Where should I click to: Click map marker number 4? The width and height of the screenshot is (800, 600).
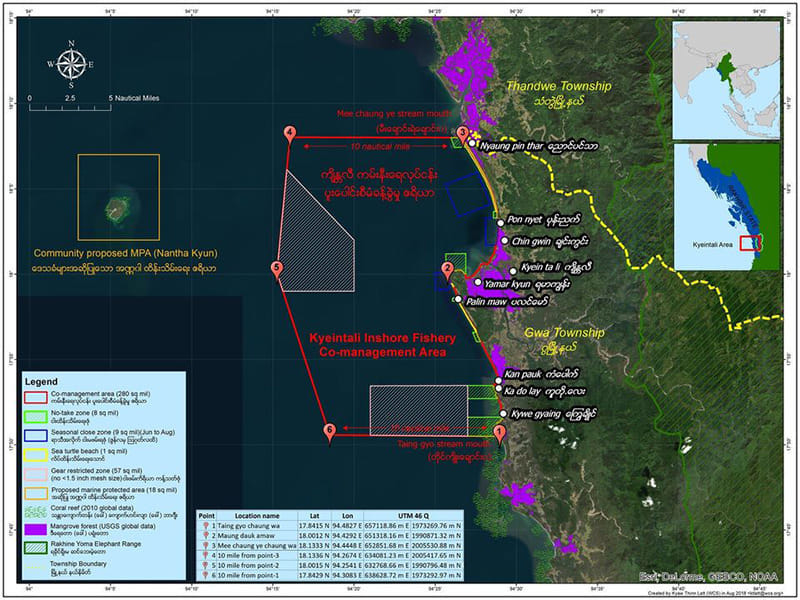tap(290, 134)
